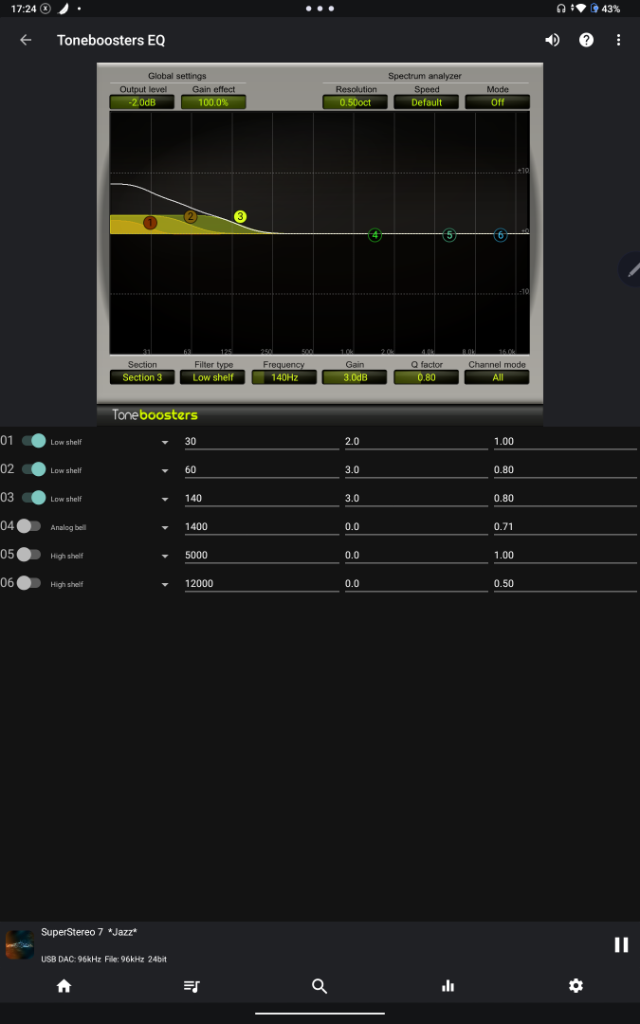Viewport: 640px width, 1024px height.
Task: Edit band 04 gain field 0.0
Action: click(416, 526)
